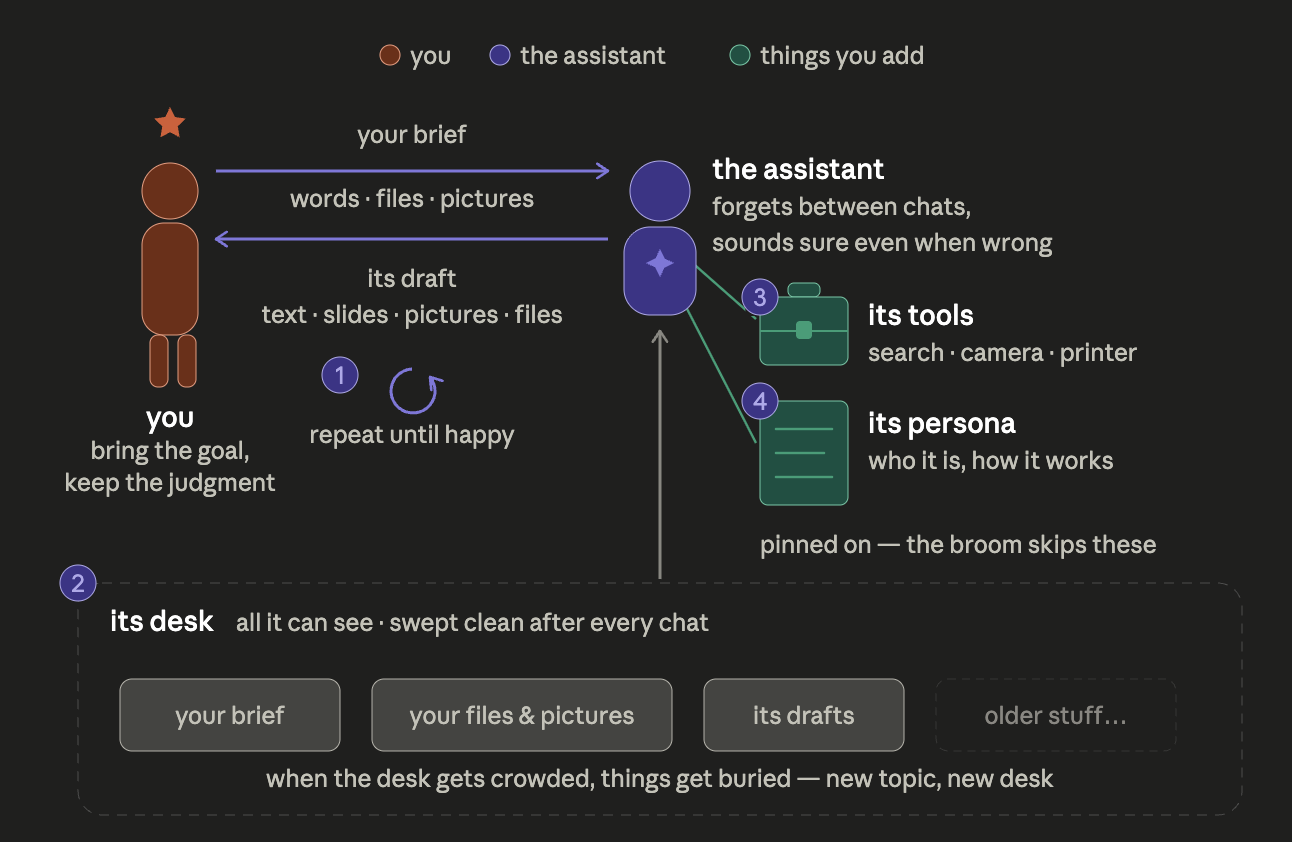Select the 'its drafts' desk card
1292x842 pixels.
804,715
